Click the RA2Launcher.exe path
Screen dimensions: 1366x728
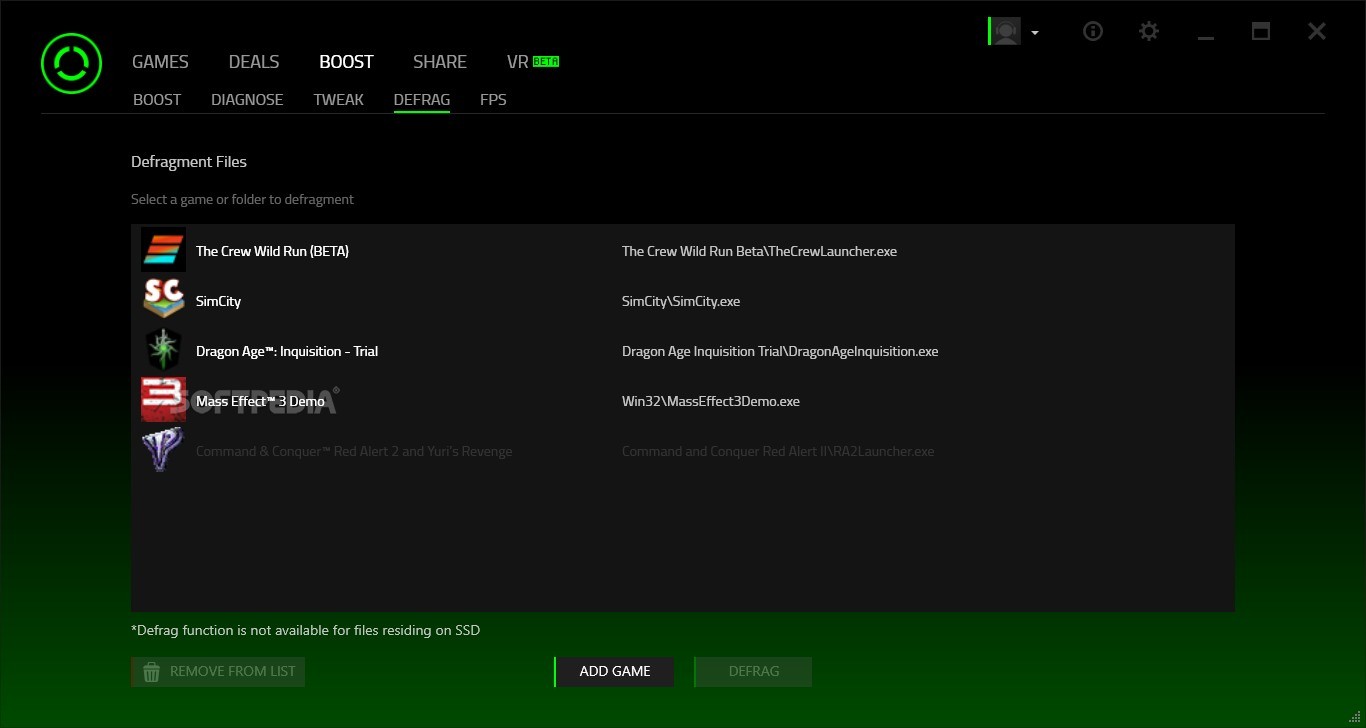(778, 451)
